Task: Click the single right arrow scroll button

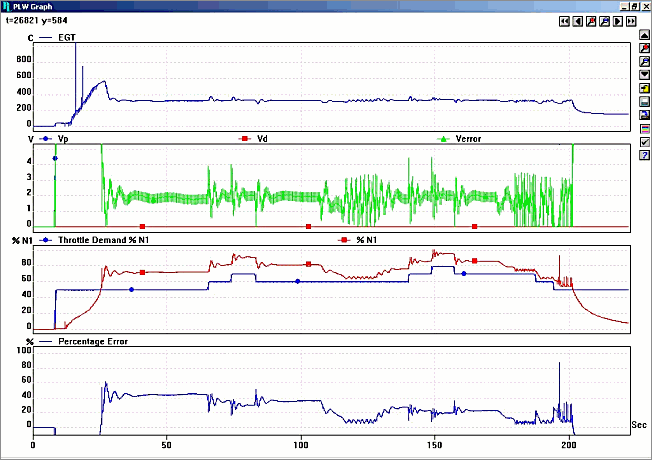Action: 619,20
